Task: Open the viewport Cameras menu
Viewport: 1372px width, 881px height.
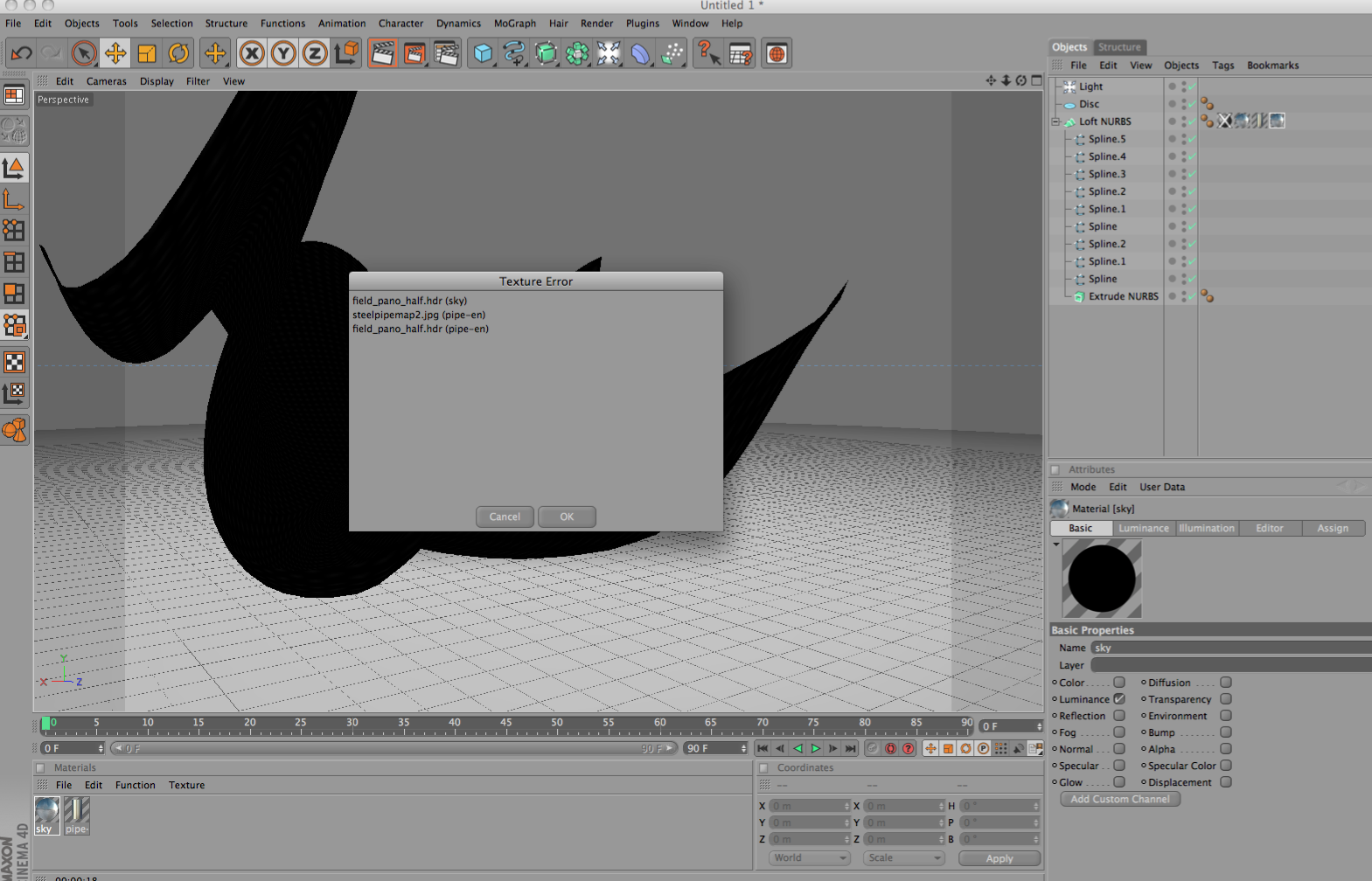Action: point(106,81)
